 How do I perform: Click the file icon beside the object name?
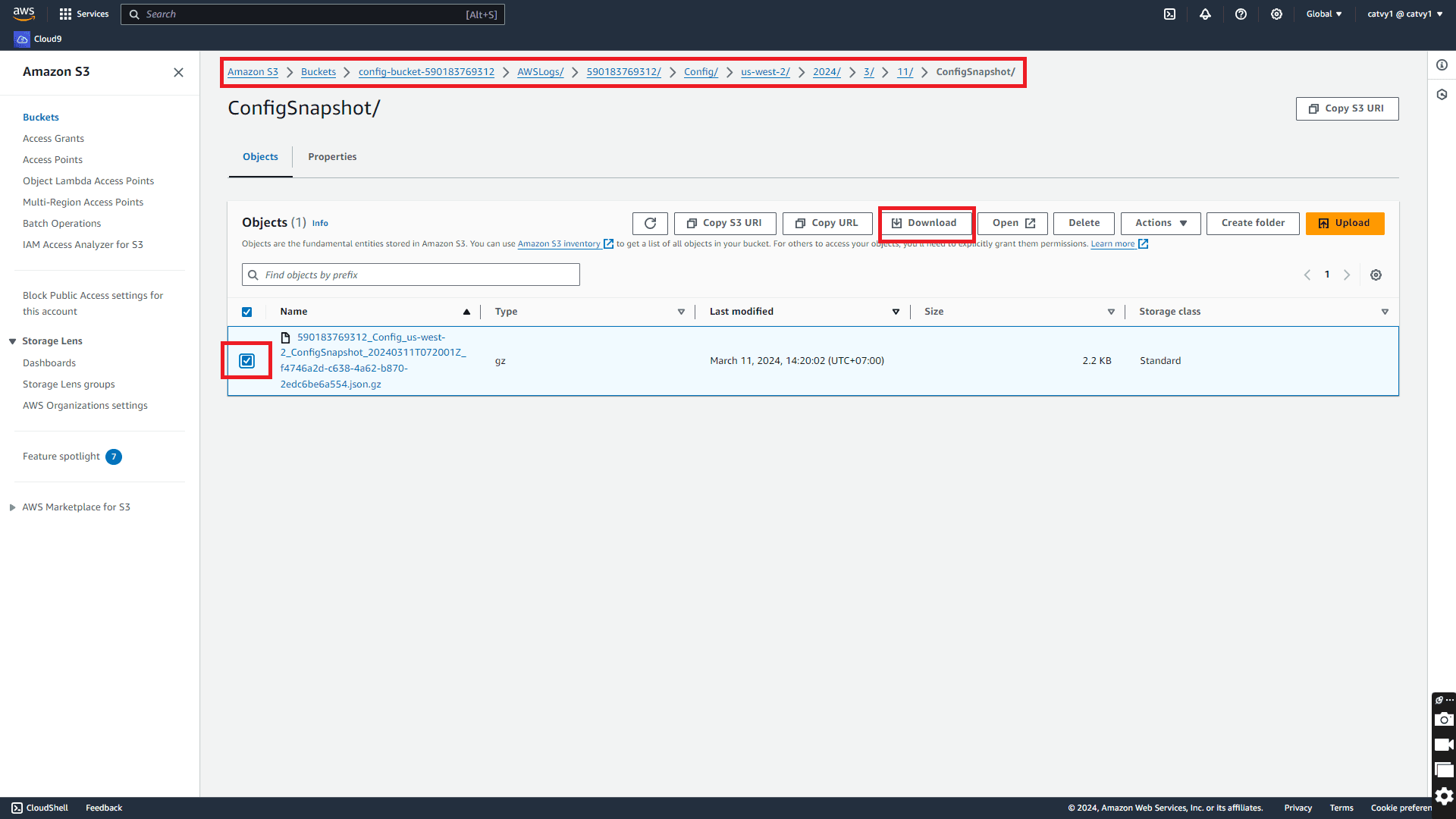286,337
